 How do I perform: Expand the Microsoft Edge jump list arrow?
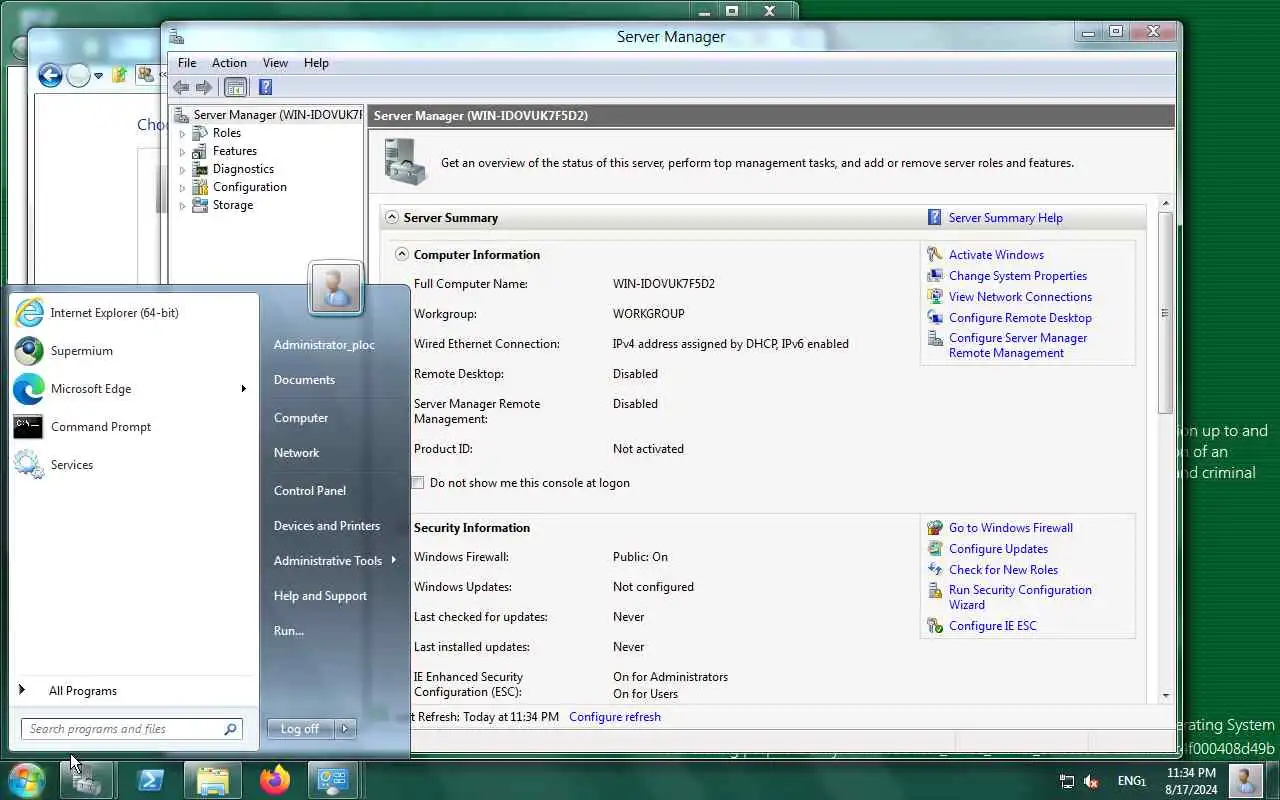(x=243, y=389)
